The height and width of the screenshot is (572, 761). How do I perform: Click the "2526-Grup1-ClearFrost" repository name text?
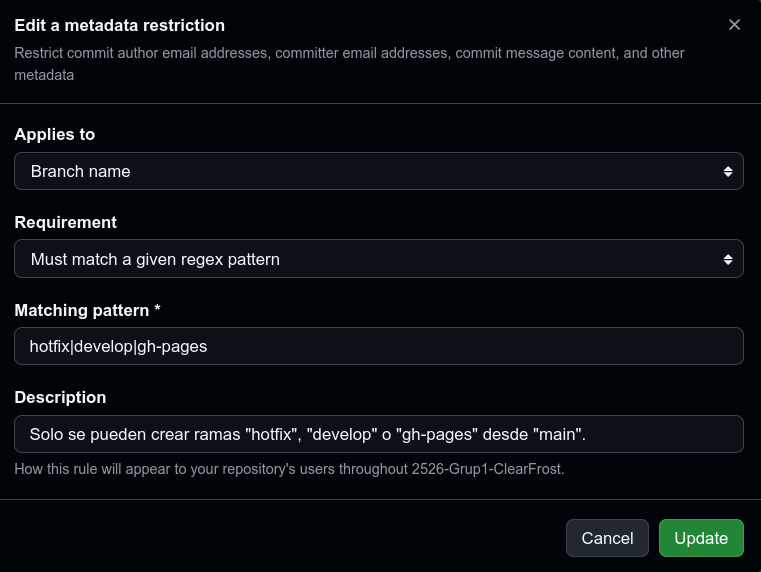tap(487, 468)
